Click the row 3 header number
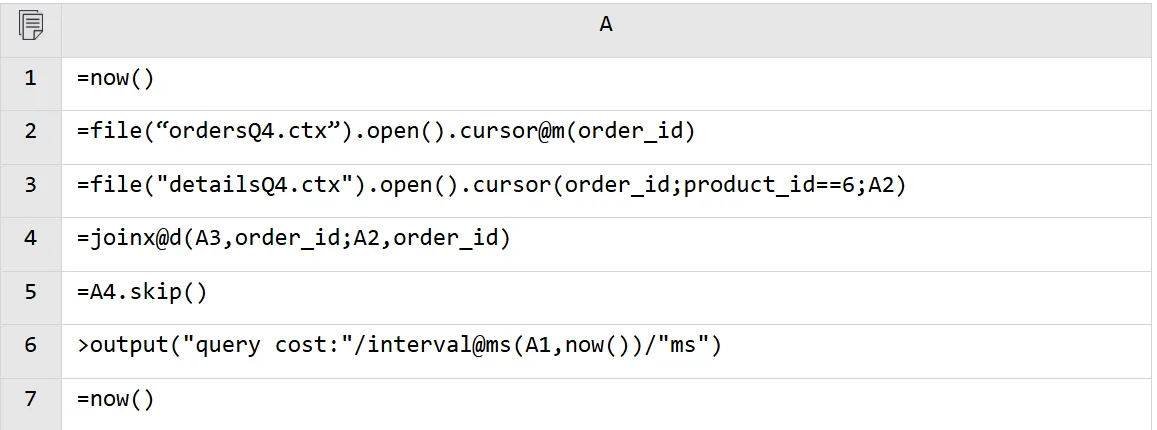The height and width of the screenshot is (430, 1157). 30,185
